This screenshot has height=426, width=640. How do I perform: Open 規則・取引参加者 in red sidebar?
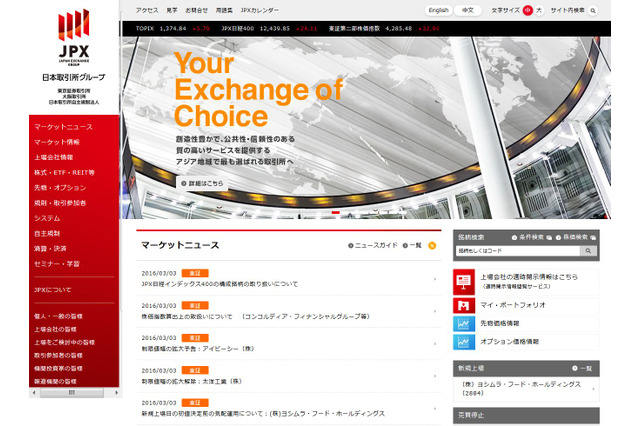pos(60,203)
